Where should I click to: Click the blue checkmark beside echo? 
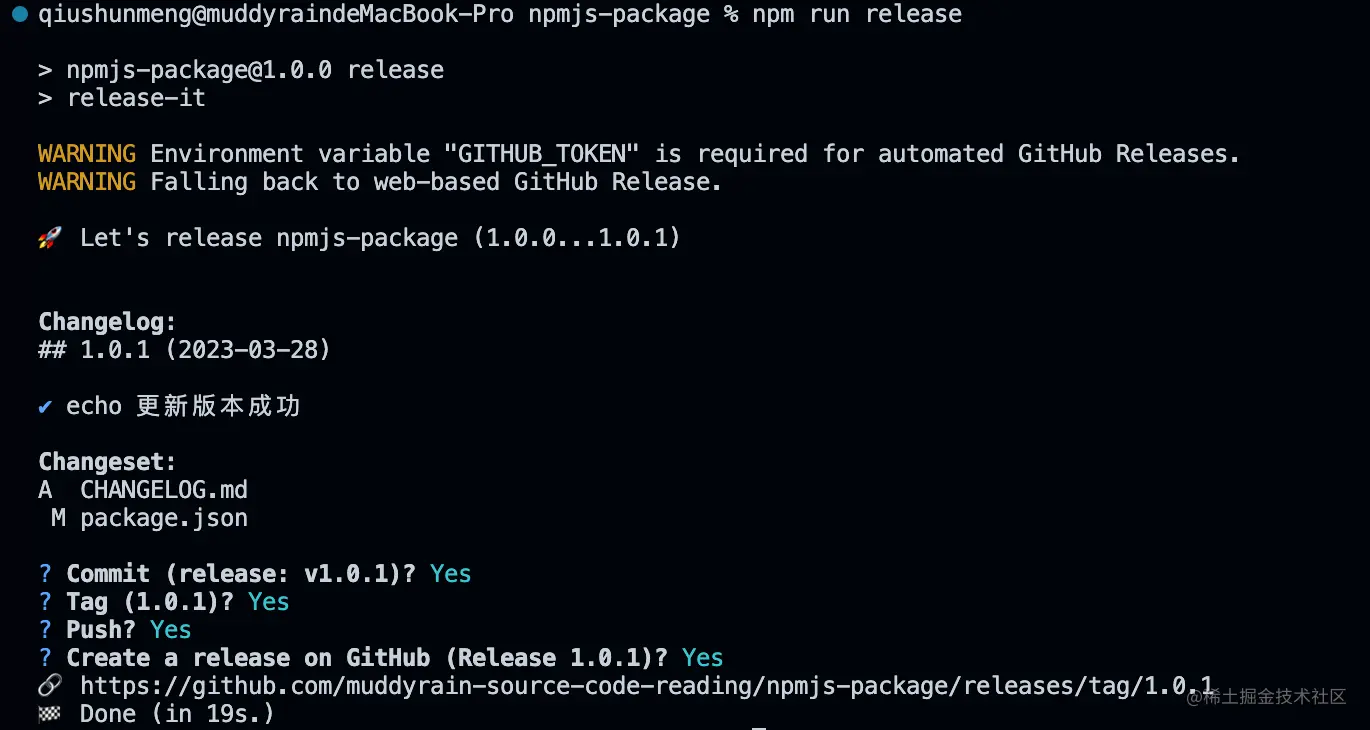(x=45, y=406)
